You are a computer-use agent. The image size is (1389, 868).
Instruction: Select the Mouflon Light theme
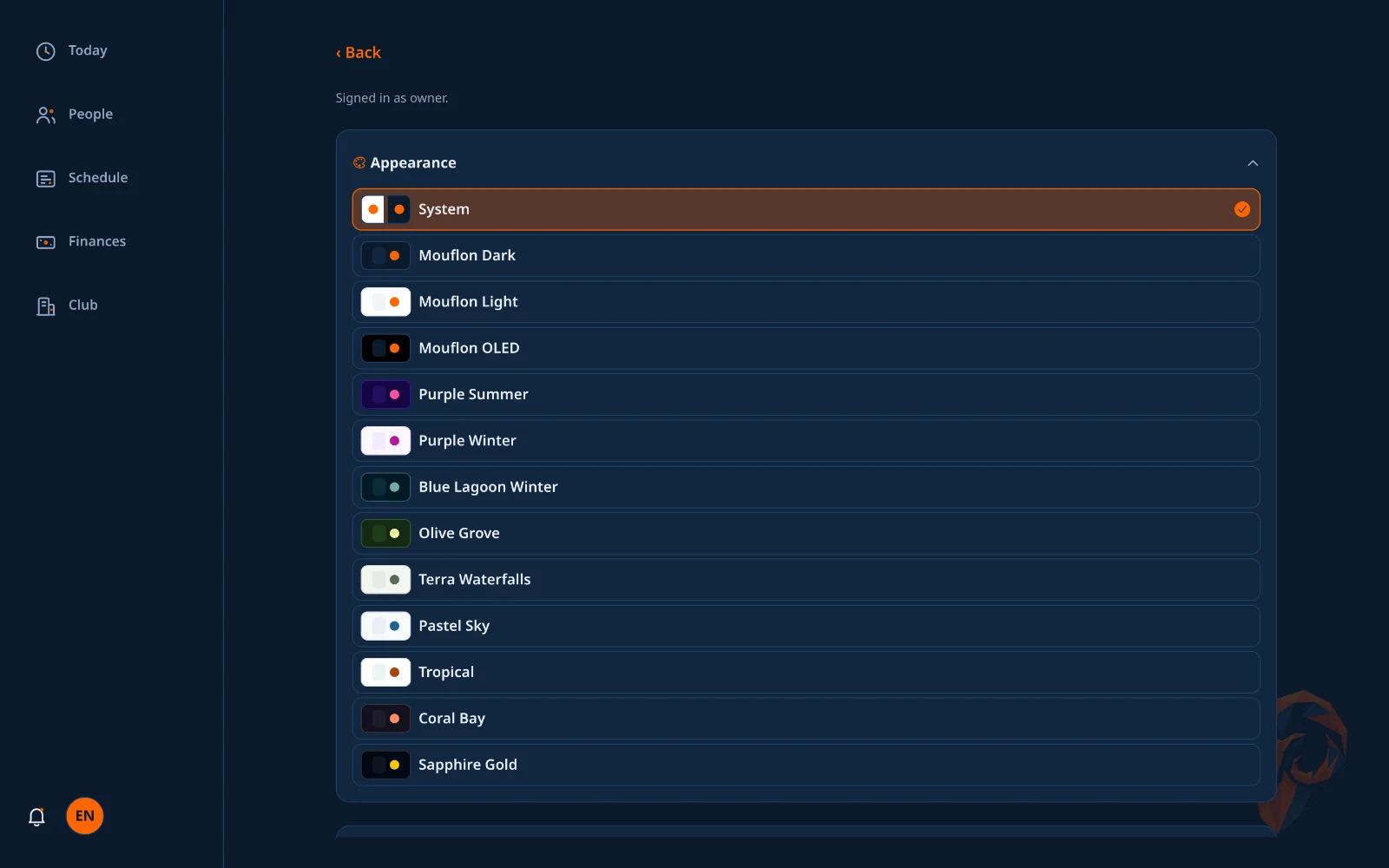coord(806,302)
